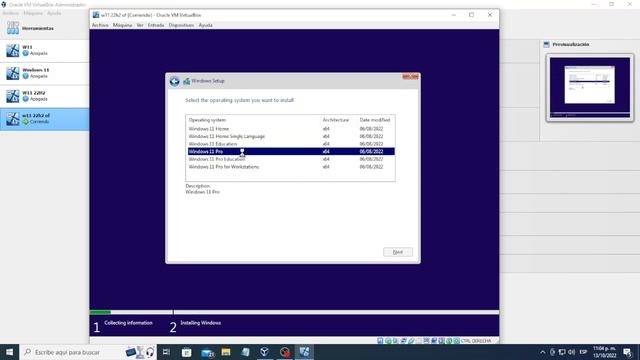Click the running VM taskbar icon
Viewport: 640px width, 360px height.
[x=304, y=352]
